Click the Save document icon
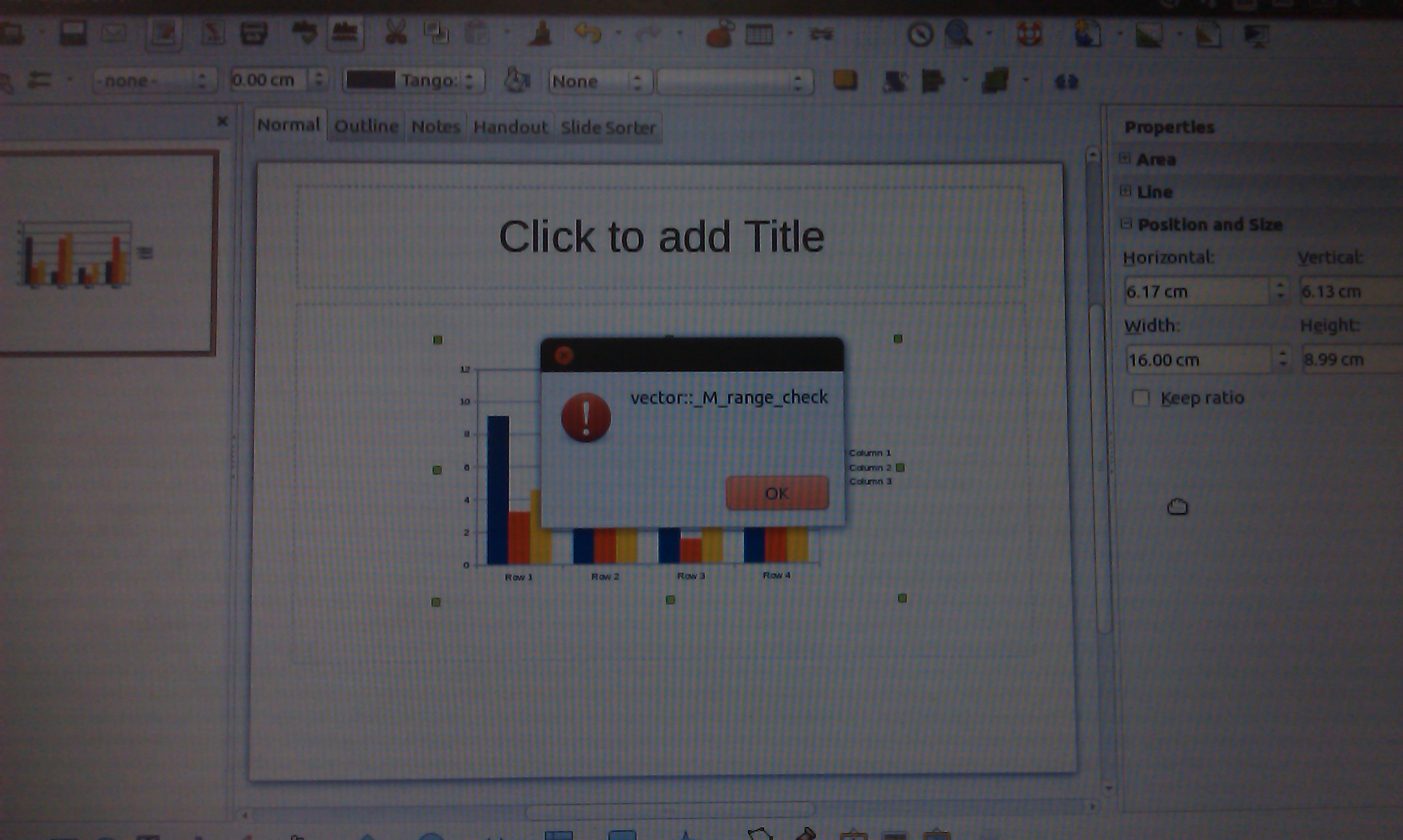The height and width of the screenshot is (840, 1403). (x=73, y=33)
